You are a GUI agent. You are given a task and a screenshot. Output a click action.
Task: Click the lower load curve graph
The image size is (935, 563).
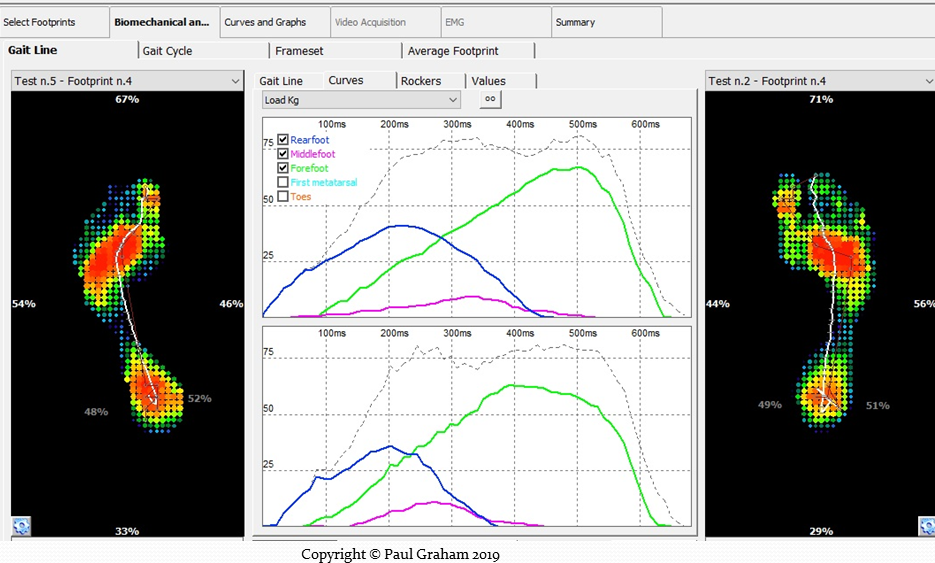477,426
